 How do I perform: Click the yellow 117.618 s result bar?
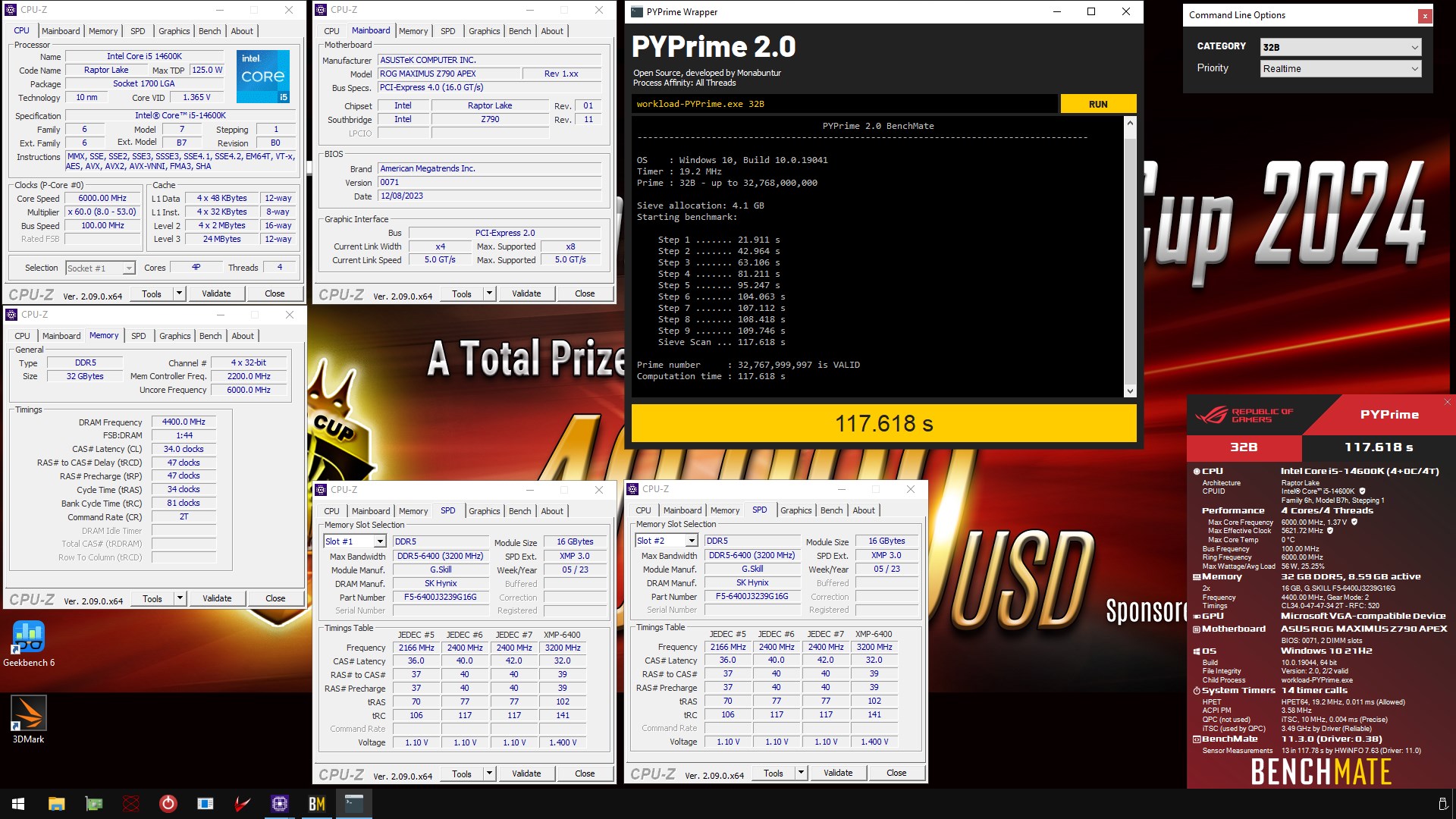tap(884, 423)
